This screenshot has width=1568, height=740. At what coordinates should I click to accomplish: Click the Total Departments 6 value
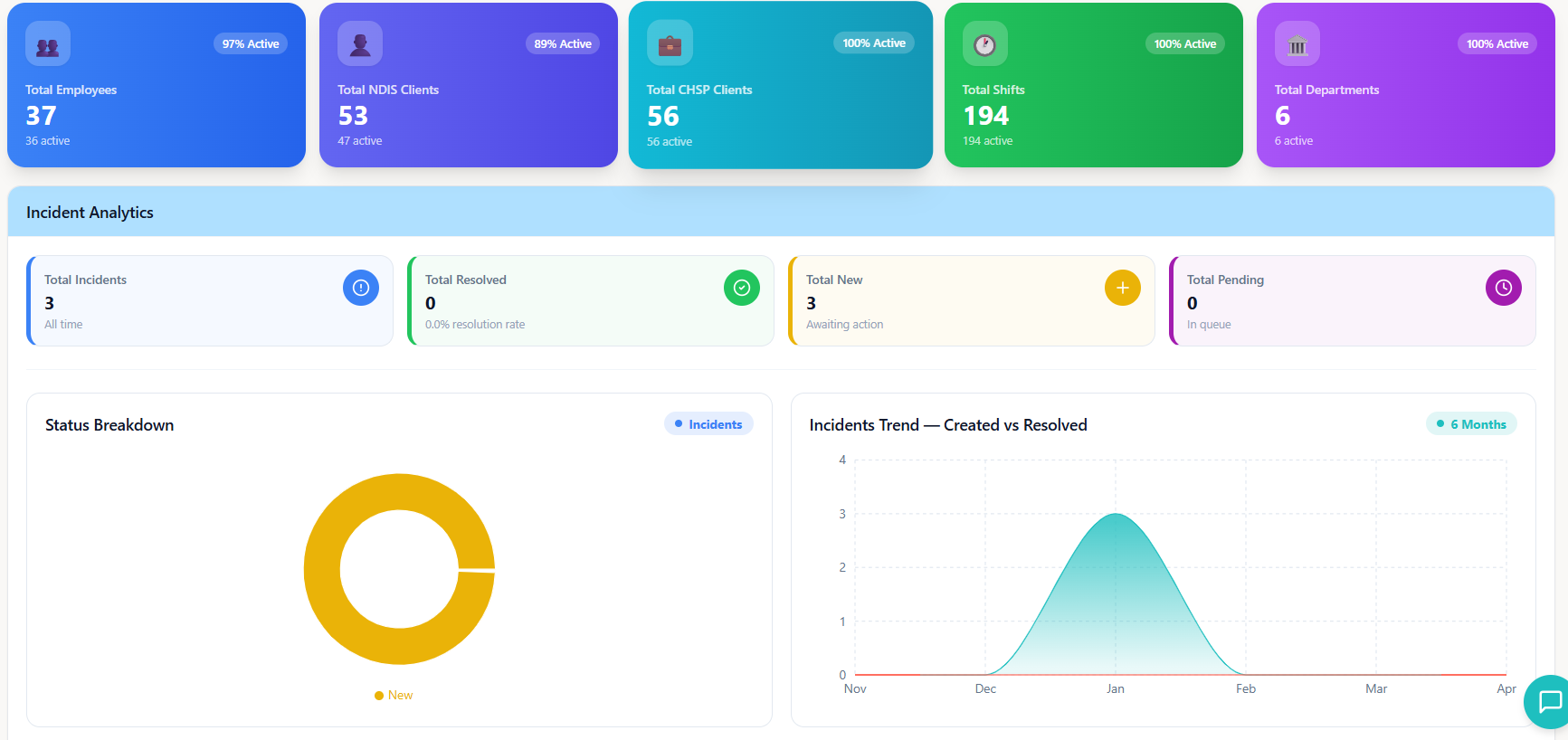[1283, 116]
